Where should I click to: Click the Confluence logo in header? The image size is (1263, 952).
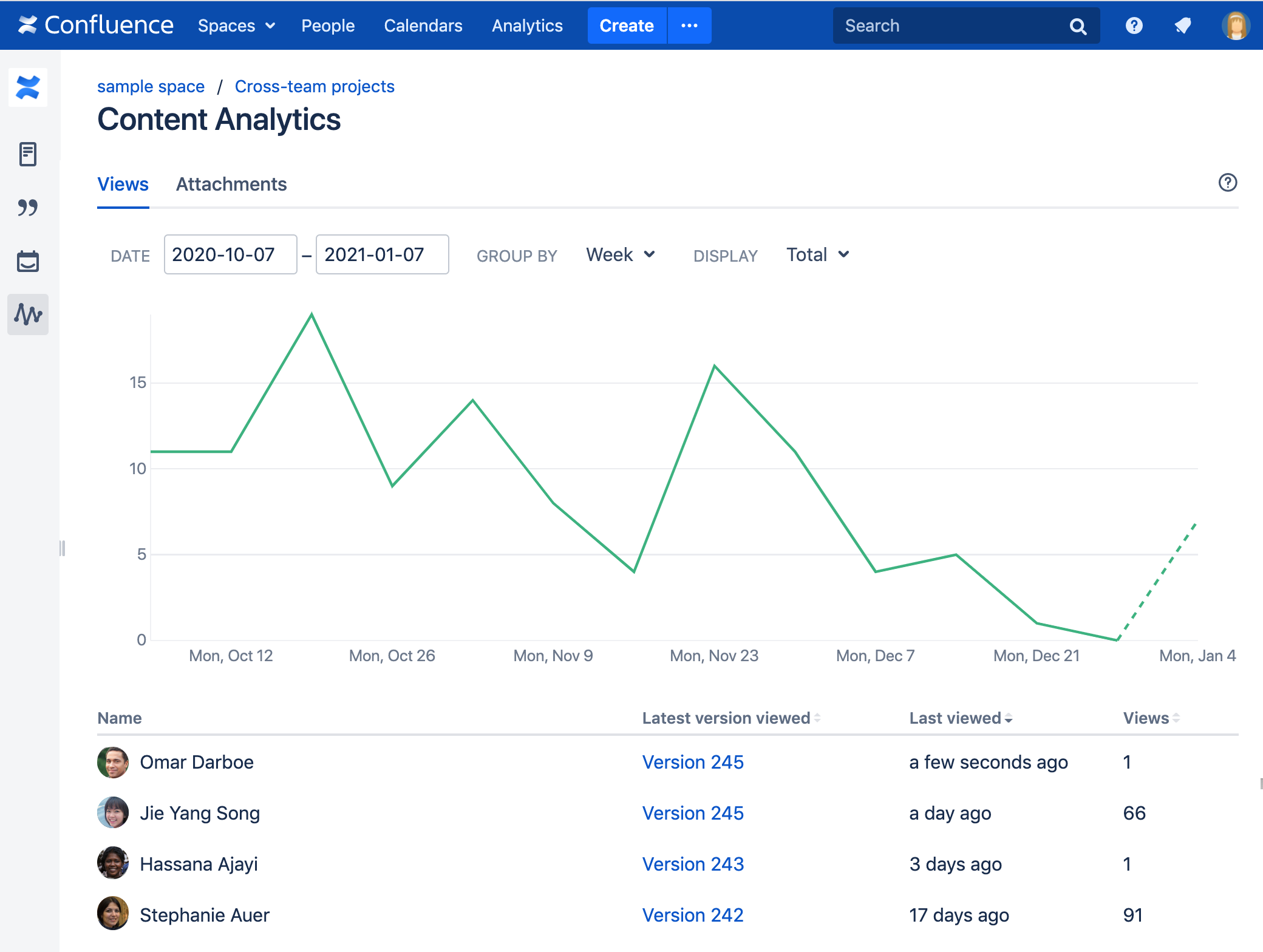click(x=95, y=25)
